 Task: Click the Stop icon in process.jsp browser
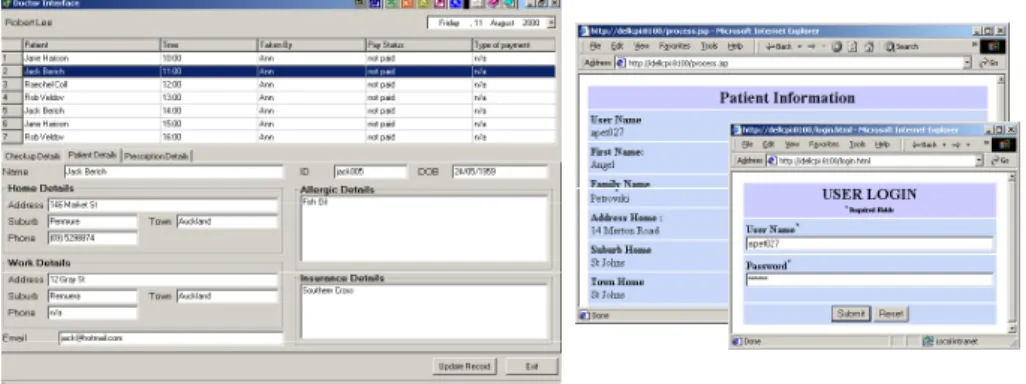(836, 46)
